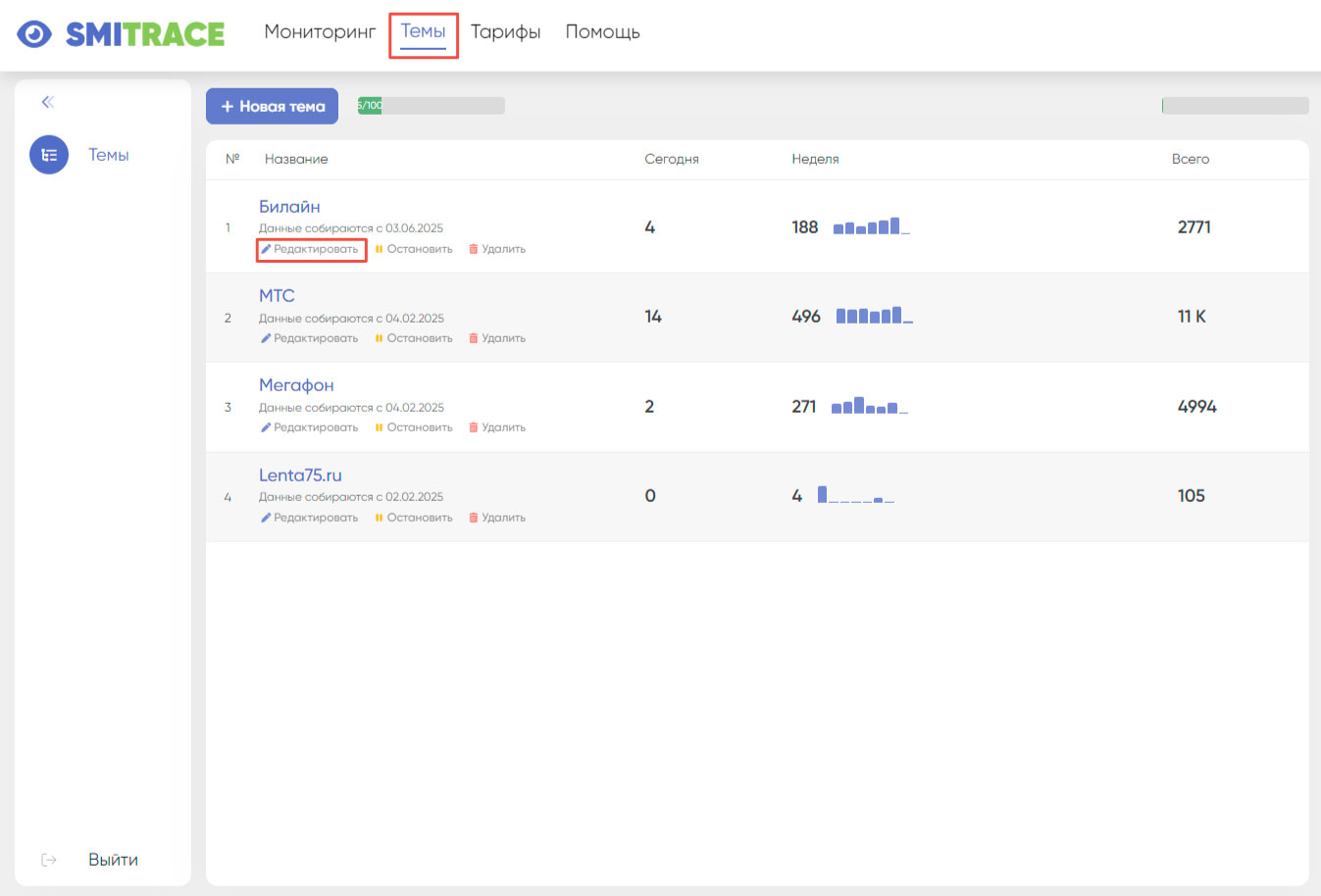Click the SMITRACE eye logo
The image size is (1321, 896).
point(34,34)
